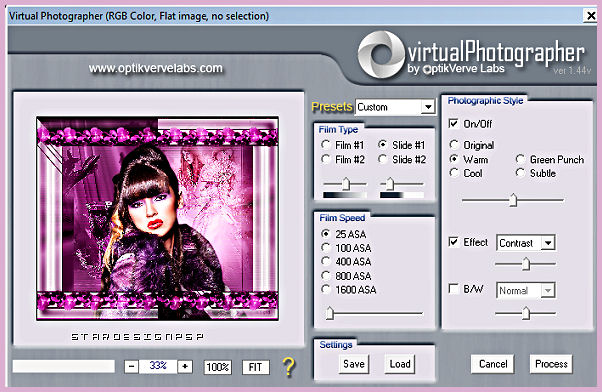Viewport: 602px width, 392px height.
Task: Click the Cancel button
Action: click(493, 364)
